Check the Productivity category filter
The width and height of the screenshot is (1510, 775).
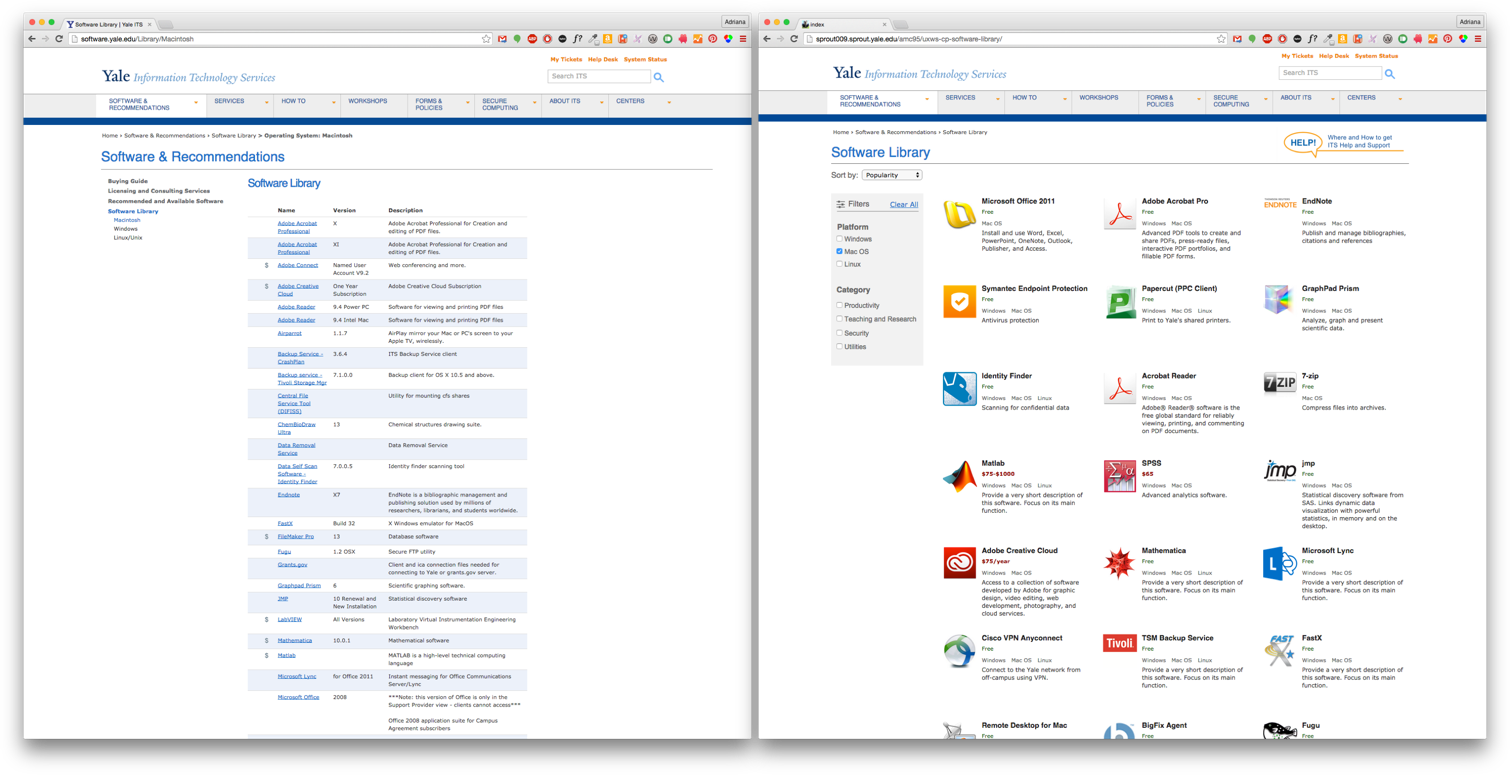pos(839,306)
